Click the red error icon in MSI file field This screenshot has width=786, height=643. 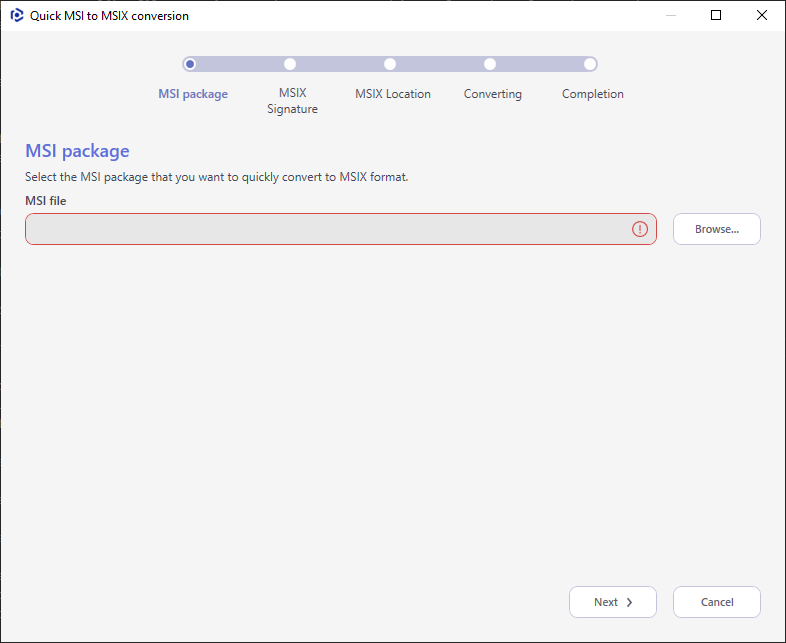(640, 229)
